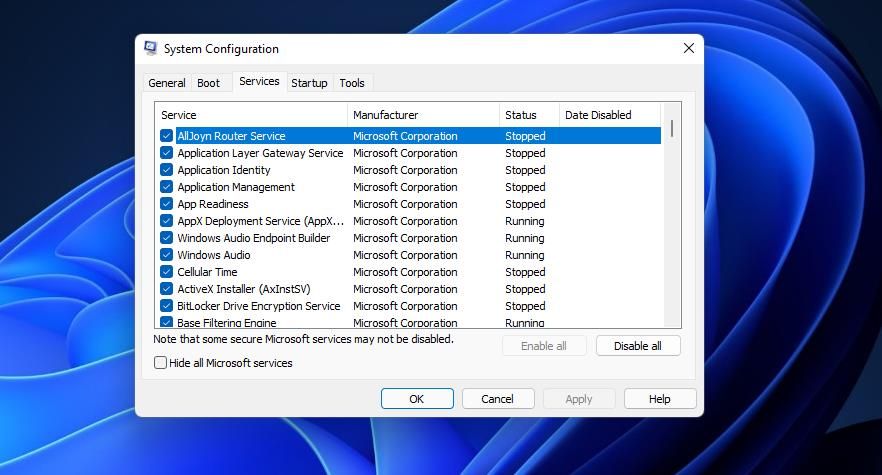
Task: Uncheck Application Layer Gateway Service checkbox
Action: tap(166, 153)
